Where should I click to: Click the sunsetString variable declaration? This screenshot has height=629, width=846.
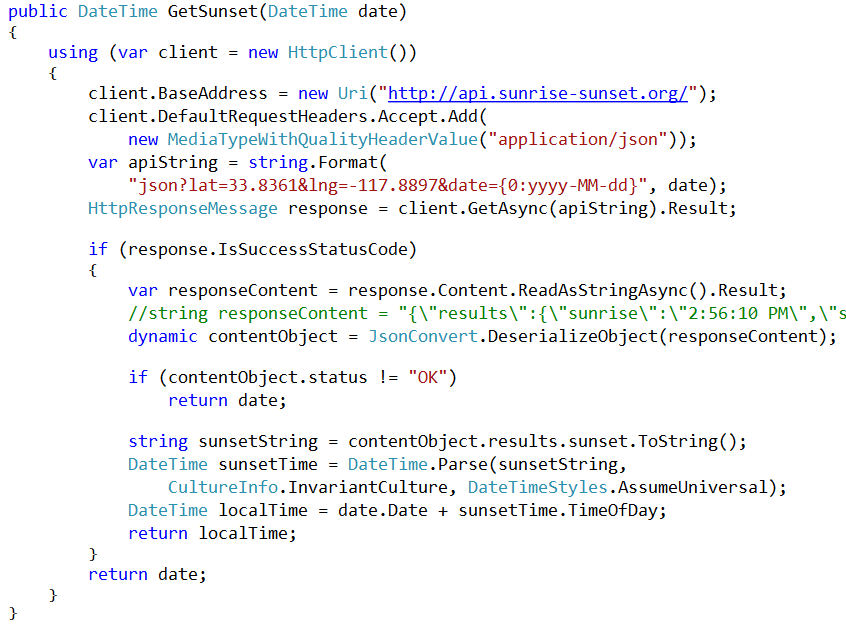(x=258, y=441)
